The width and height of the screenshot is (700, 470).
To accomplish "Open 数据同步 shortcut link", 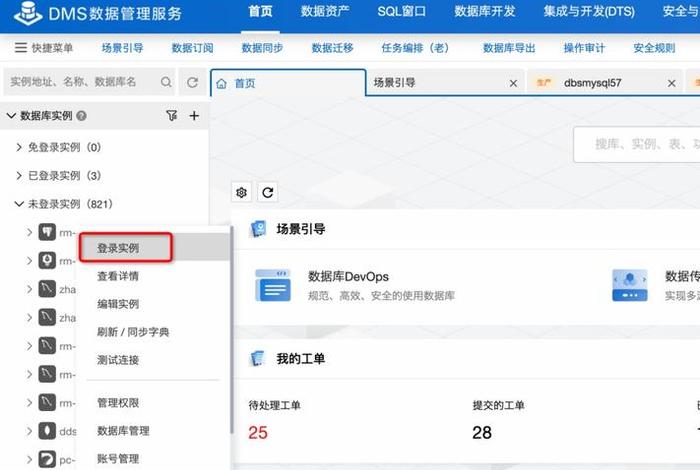I will [x=262, y=48].
